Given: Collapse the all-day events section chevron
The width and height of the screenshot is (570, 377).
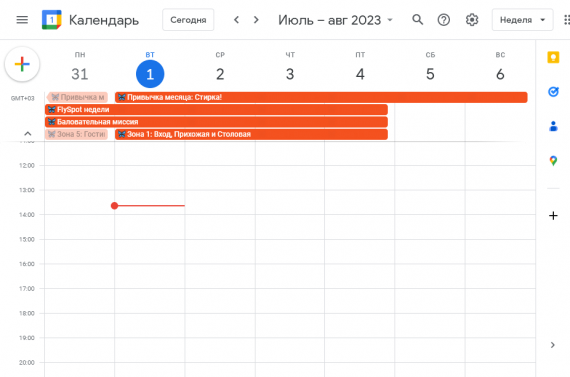Looking at the screenshot, I should [28, 134].
